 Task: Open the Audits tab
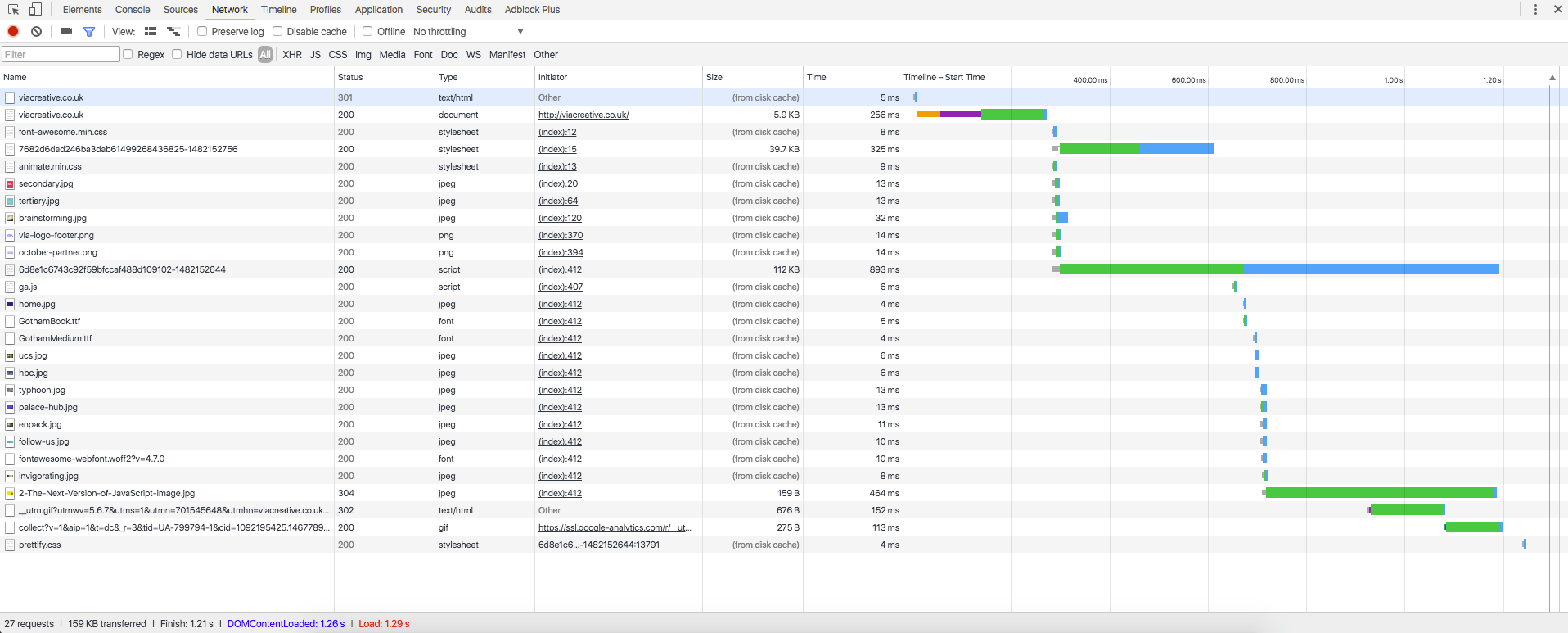(x=478, y=10)
